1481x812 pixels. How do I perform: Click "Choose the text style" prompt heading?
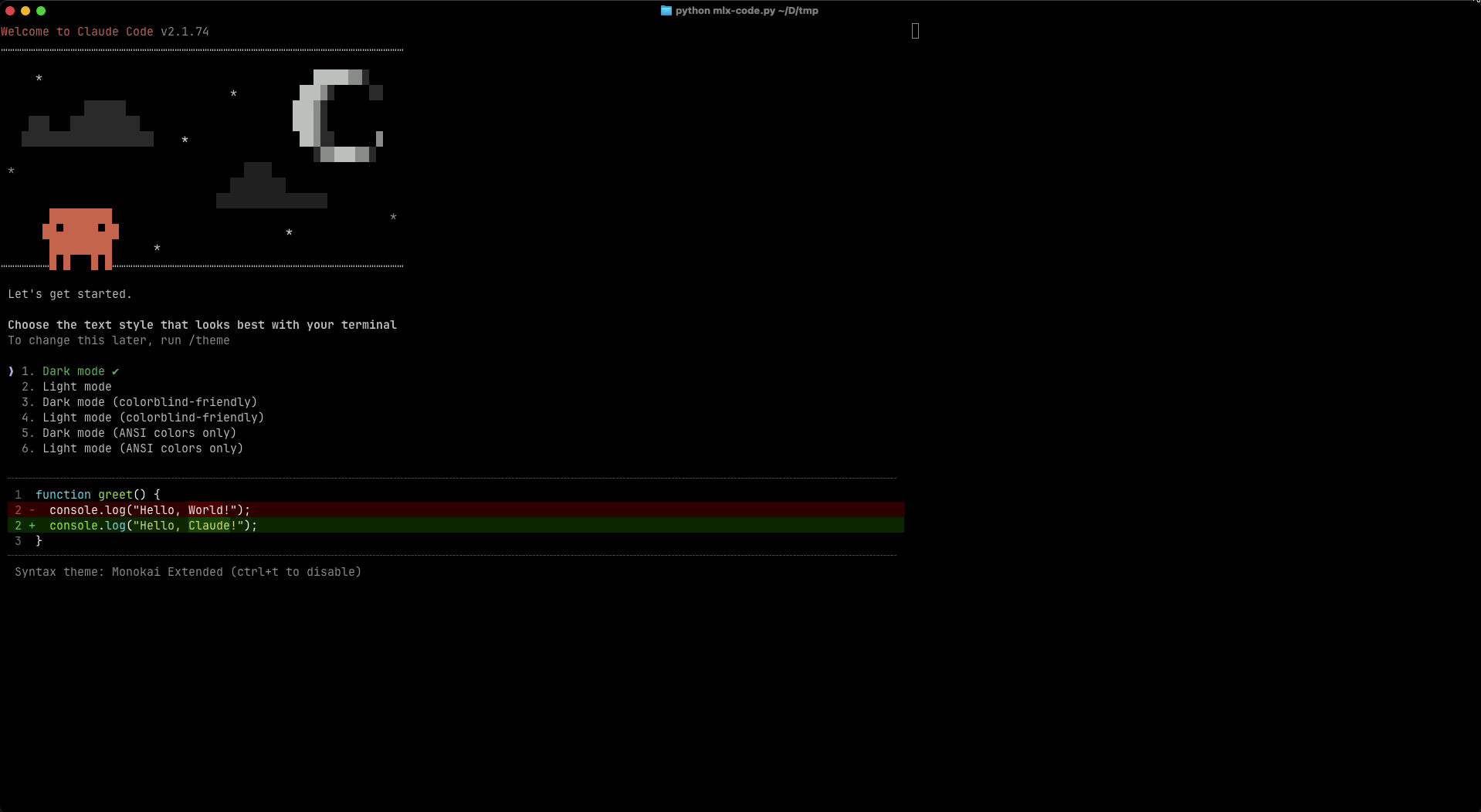click(x=202, y=325)
